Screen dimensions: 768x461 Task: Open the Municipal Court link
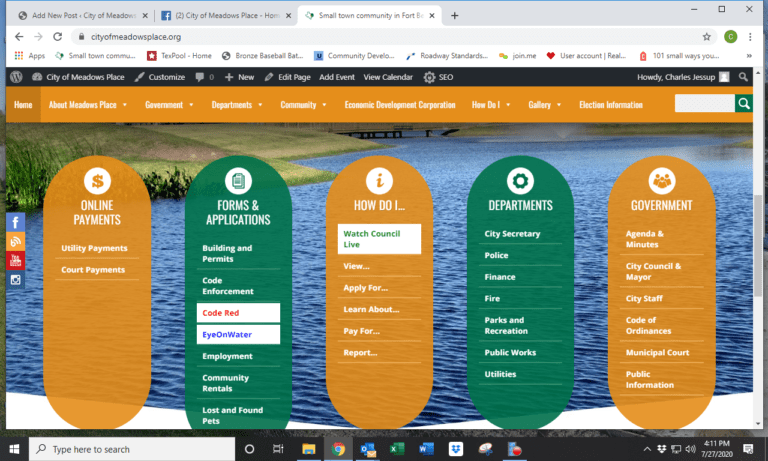point(657,352)
